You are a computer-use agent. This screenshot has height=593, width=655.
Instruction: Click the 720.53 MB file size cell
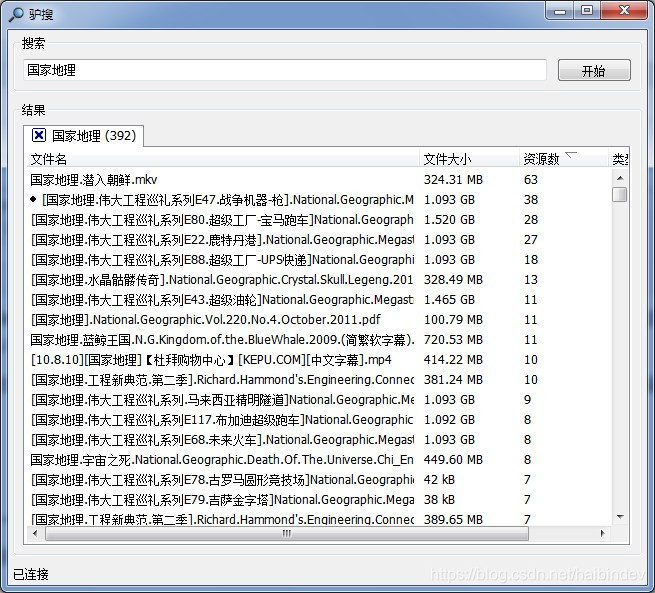pyautogui.click(x=453, y=340)
